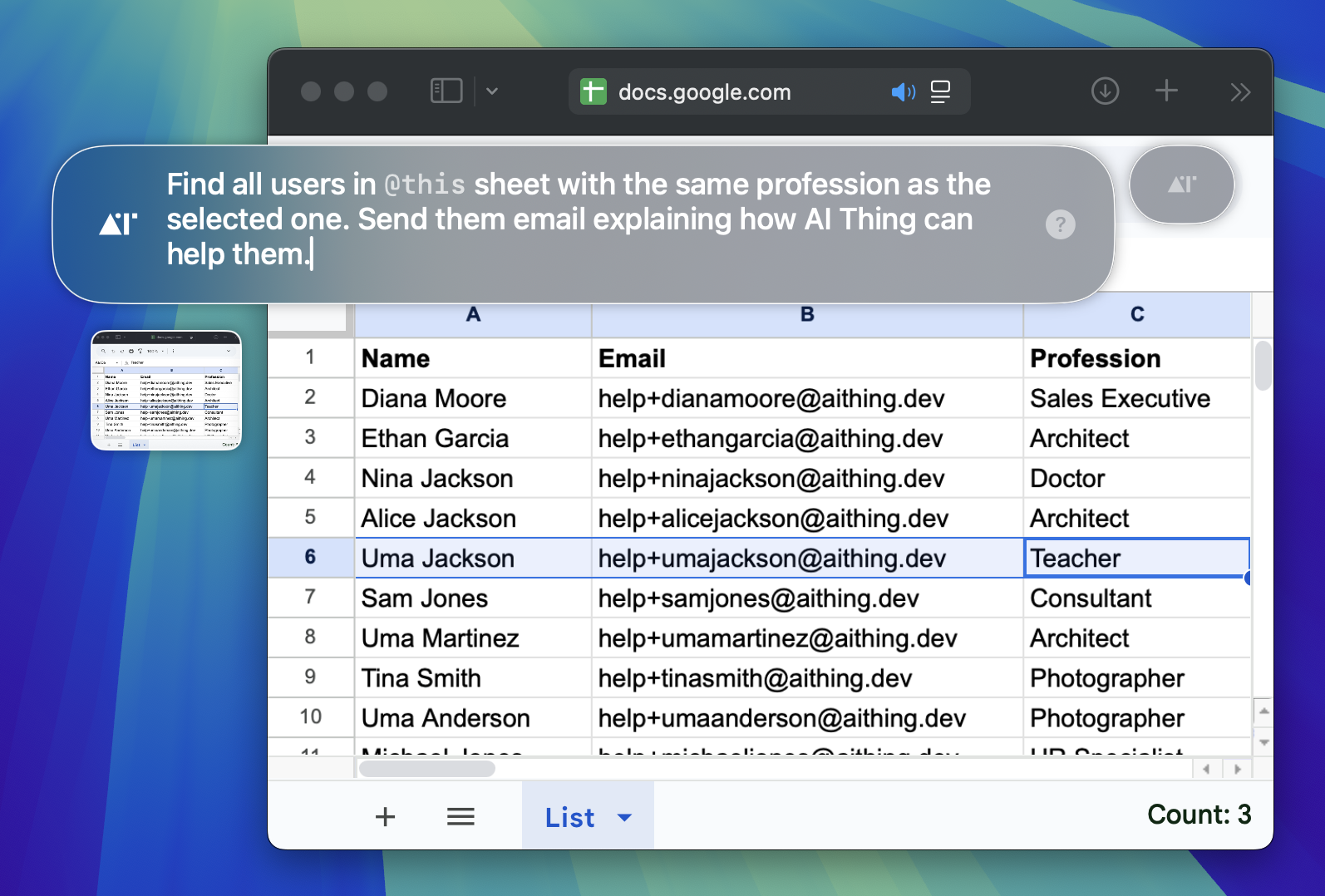Click the scroll down arrow button
Viewport: 1325px width, 896px height.
(x=1263, y=741)
